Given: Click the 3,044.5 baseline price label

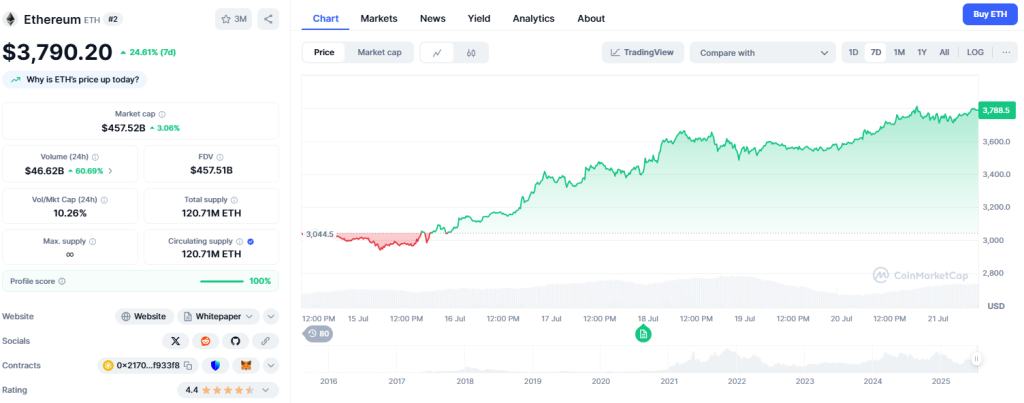Looking at the screenshot, I should click(319, 234).
